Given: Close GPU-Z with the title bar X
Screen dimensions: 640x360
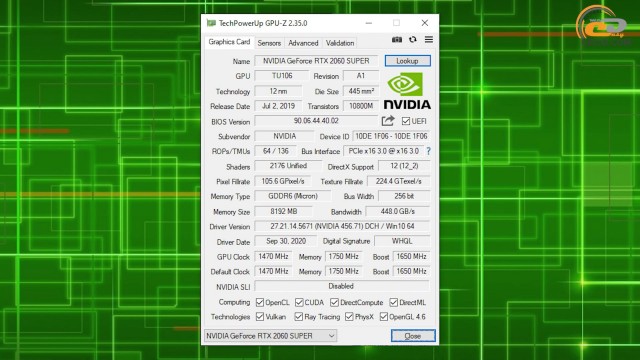Looking at the screenshot, I should coord(425,23).
